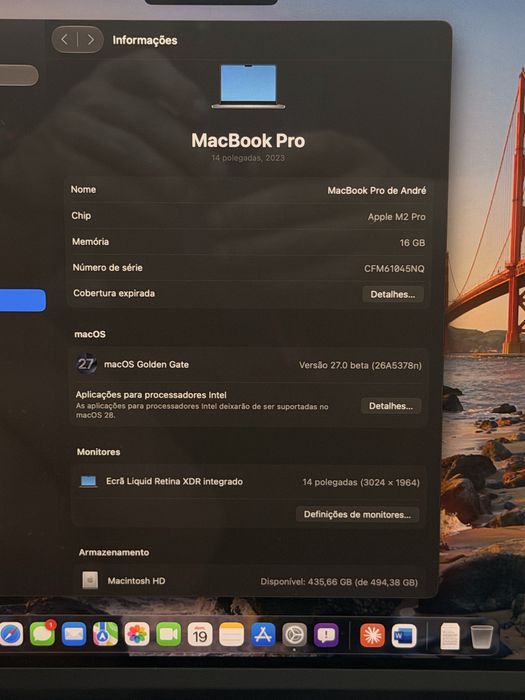
Task: Select the Apple M2 Pro chip value
Action: click(x=396, y=217)
